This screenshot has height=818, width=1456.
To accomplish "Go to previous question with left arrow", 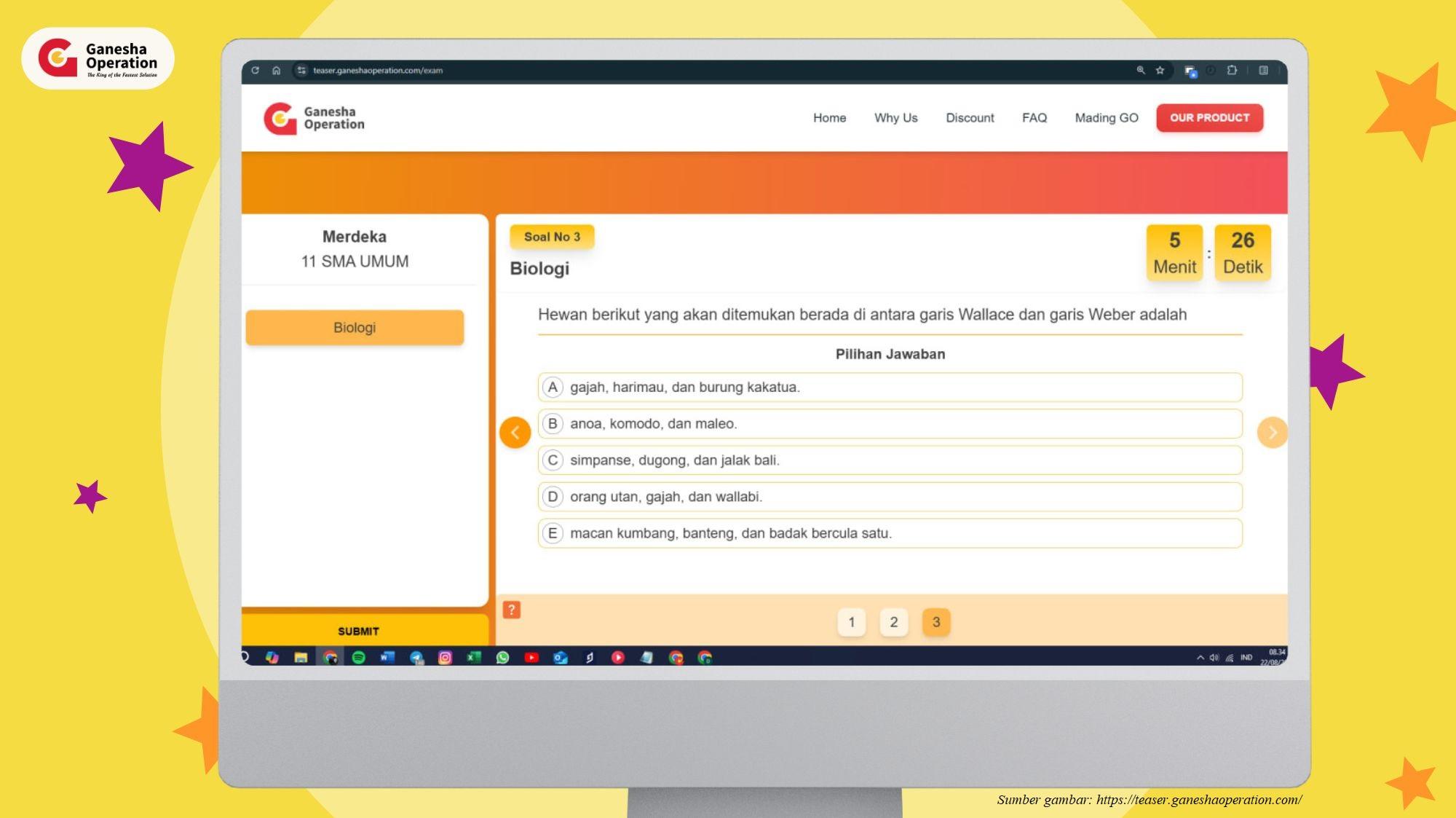I will click(515, 433).
